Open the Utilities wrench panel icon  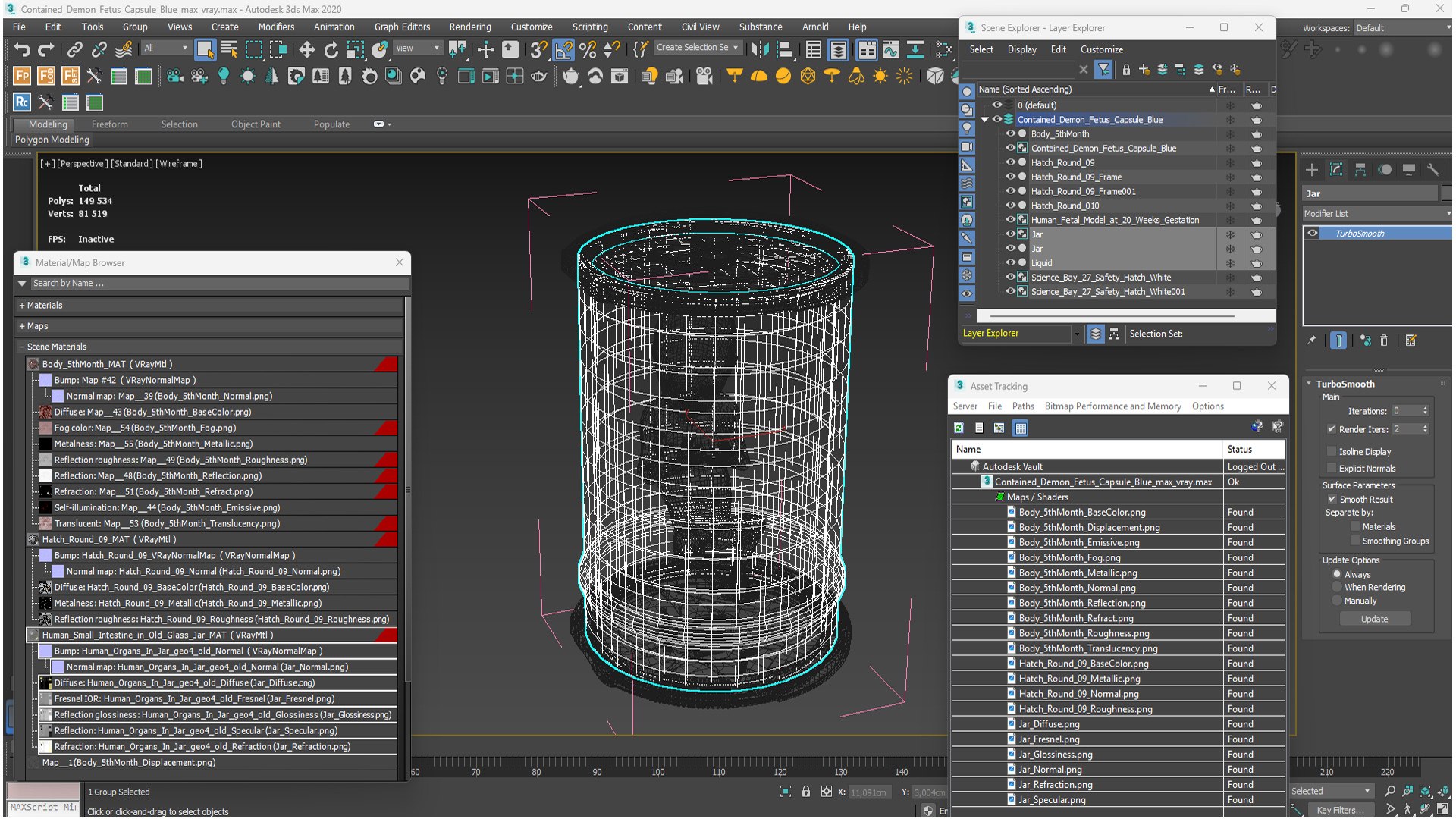point(1432,170)
